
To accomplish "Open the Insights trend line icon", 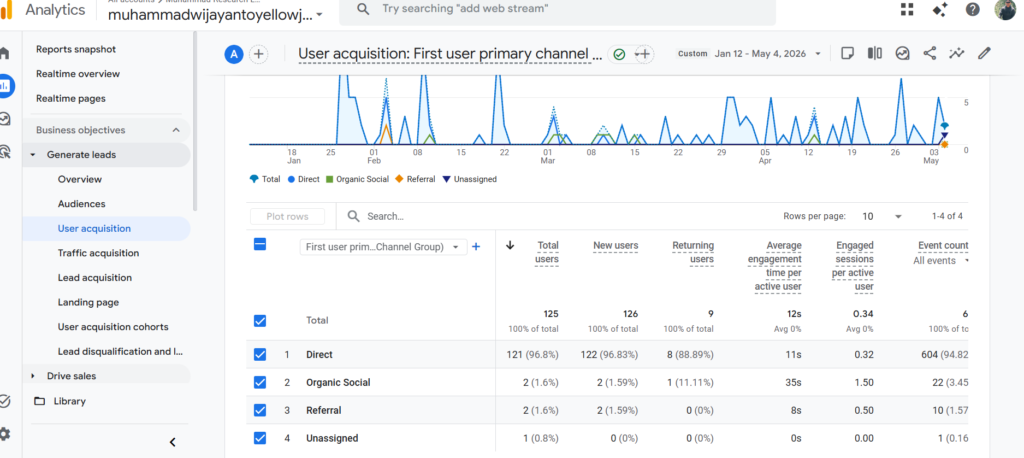I will [x=957, y=54].
